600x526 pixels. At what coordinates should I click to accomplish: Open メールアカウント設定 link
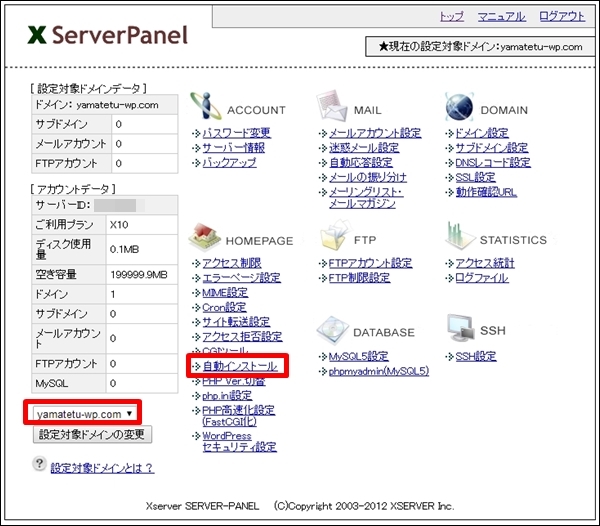375,133
